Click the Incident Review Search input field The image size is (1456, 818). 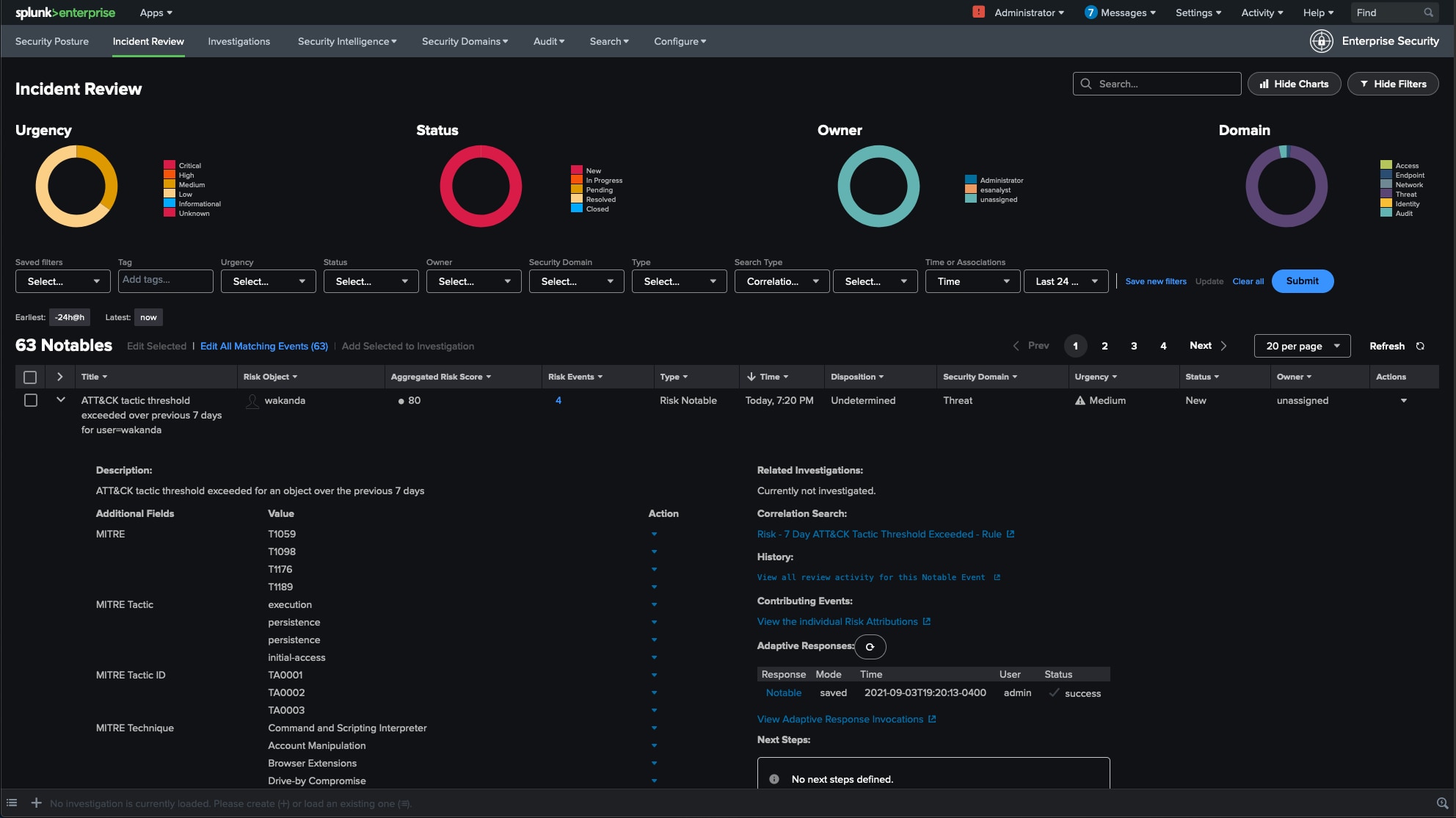[x=1157, y=84]
